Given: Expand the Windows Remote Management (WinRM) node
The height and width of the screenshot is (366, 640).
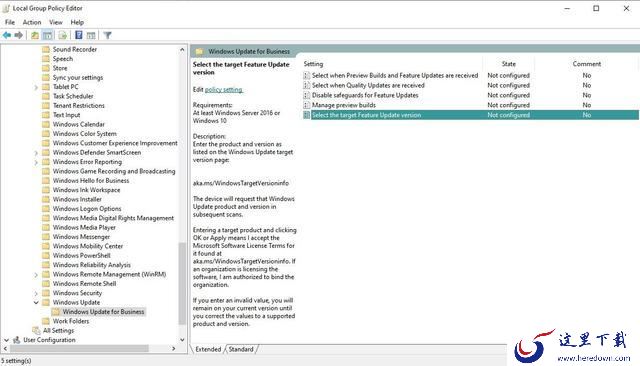Looking at the screenshot, I should (x=36, y=275).
